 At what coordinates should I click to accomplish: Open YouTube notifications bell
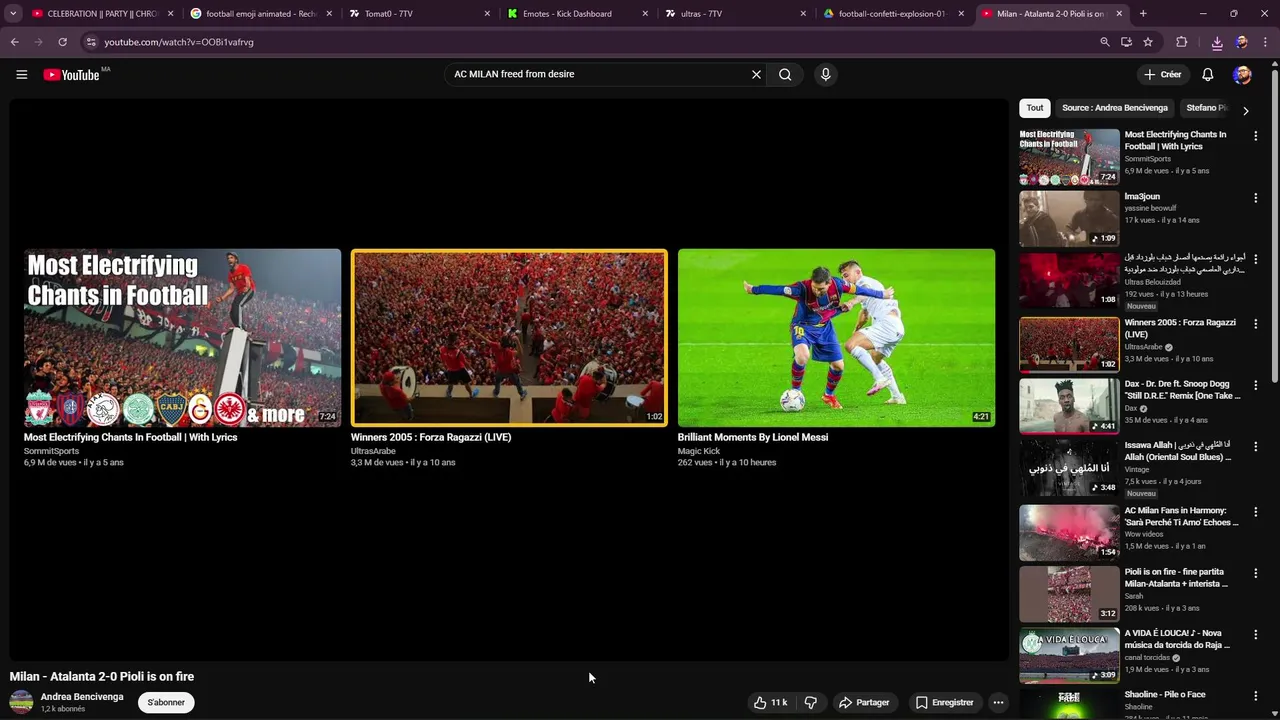pos(1207,74)
